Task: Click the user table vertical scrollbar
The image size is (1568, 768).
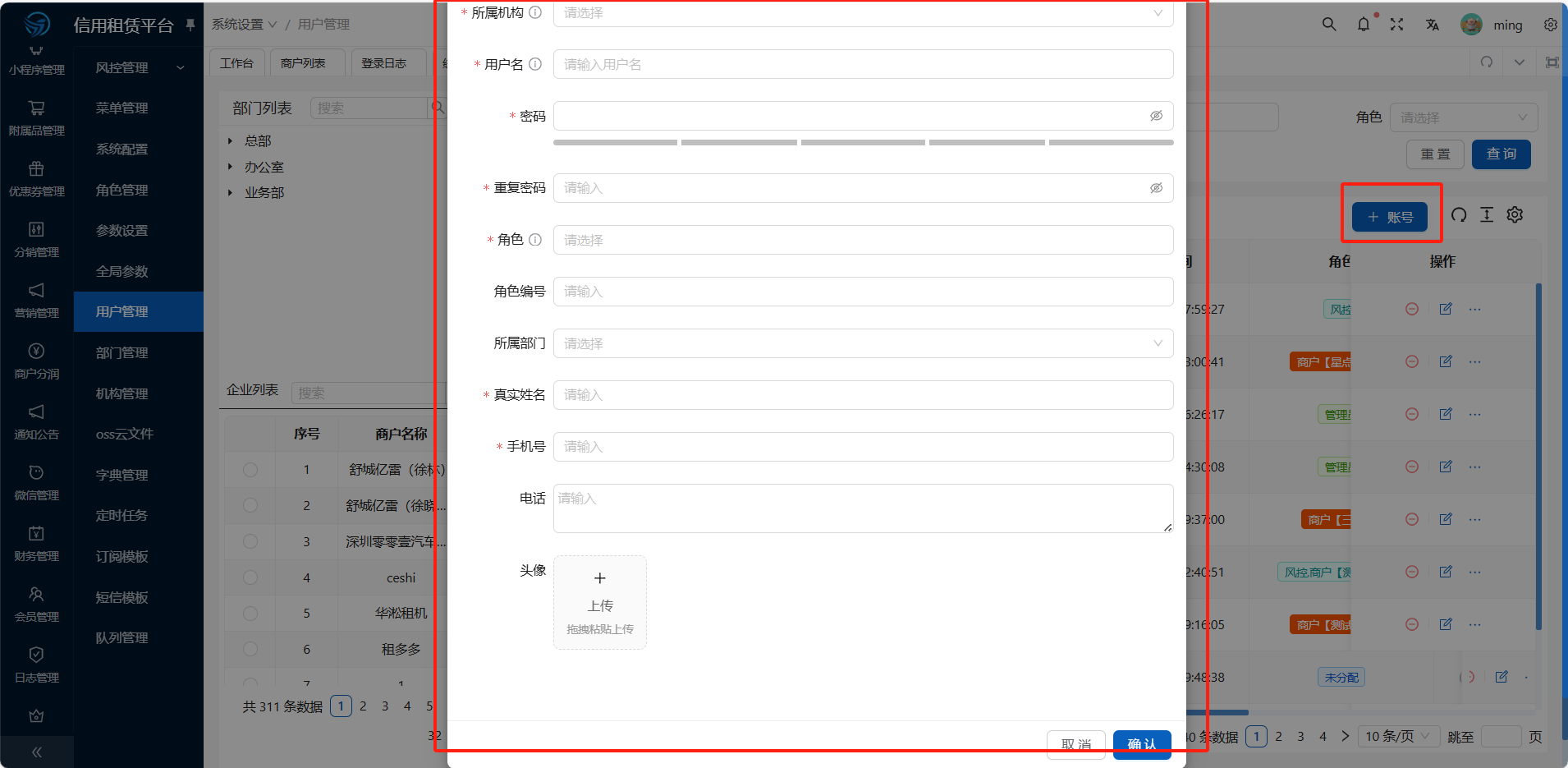Action: (x=1538, y=457)
